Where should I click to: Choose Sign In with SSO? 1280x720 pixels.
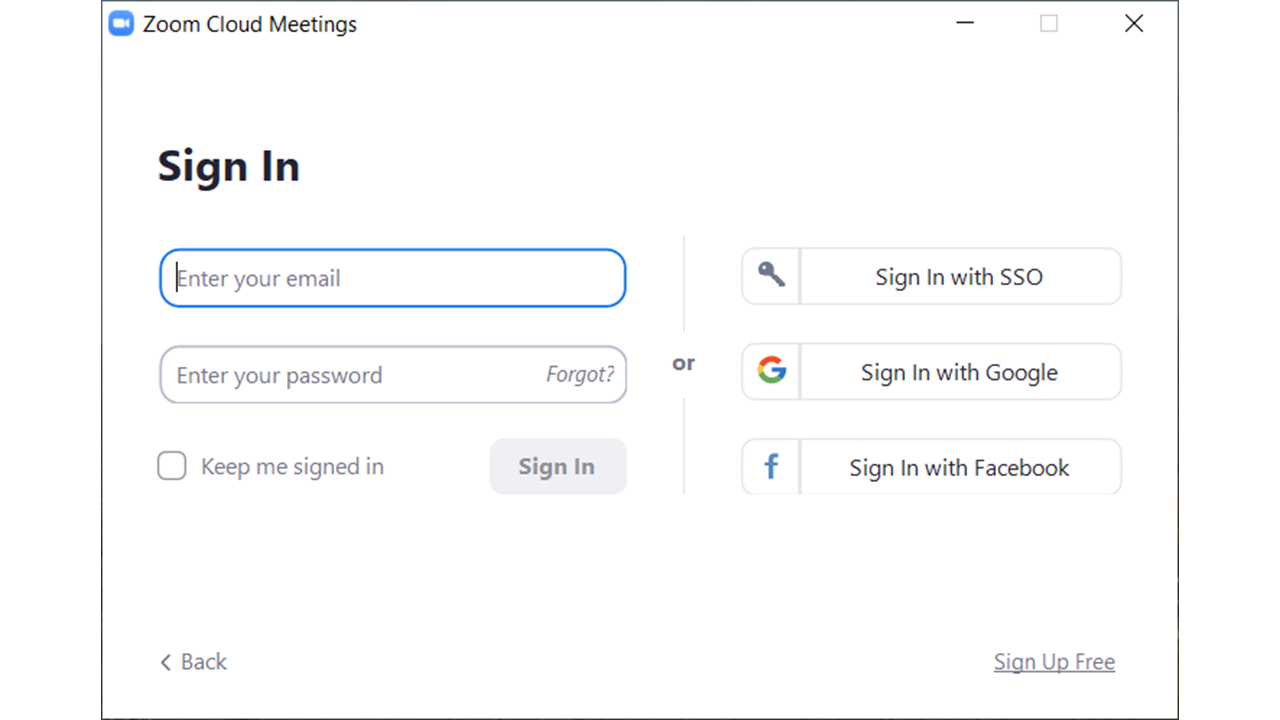[x=959, y=277]
